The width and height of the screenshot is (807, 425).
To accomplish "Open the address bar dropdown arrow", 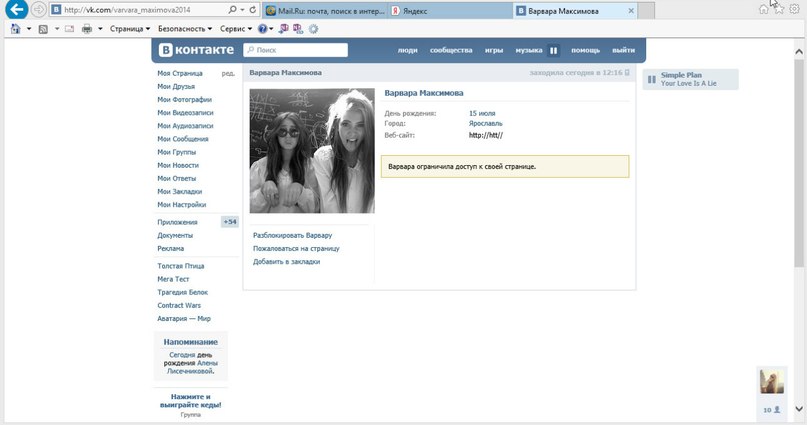I will [242, 10].
